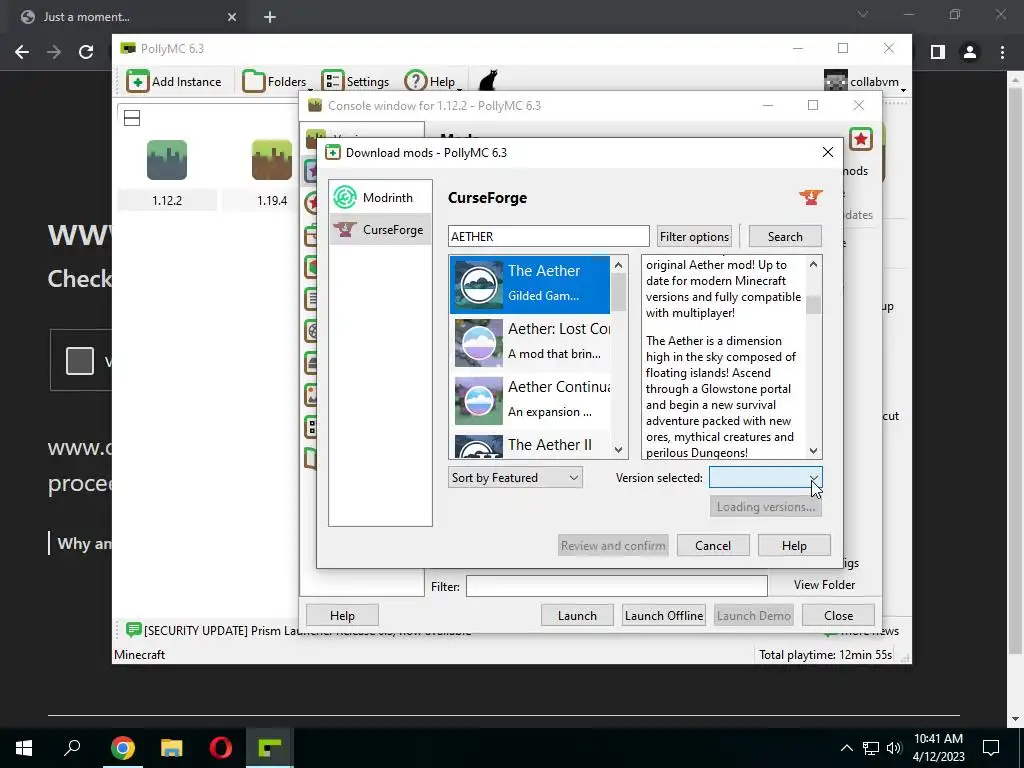Open Opera browser from taskbar
Viewport: 1024px width, 768px height.
tap(221, 748)
